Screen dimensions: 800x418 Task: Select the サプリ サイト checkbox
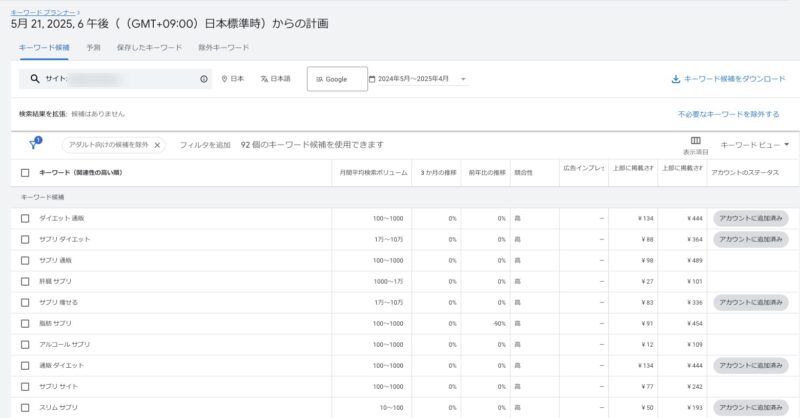pos(25,387)
